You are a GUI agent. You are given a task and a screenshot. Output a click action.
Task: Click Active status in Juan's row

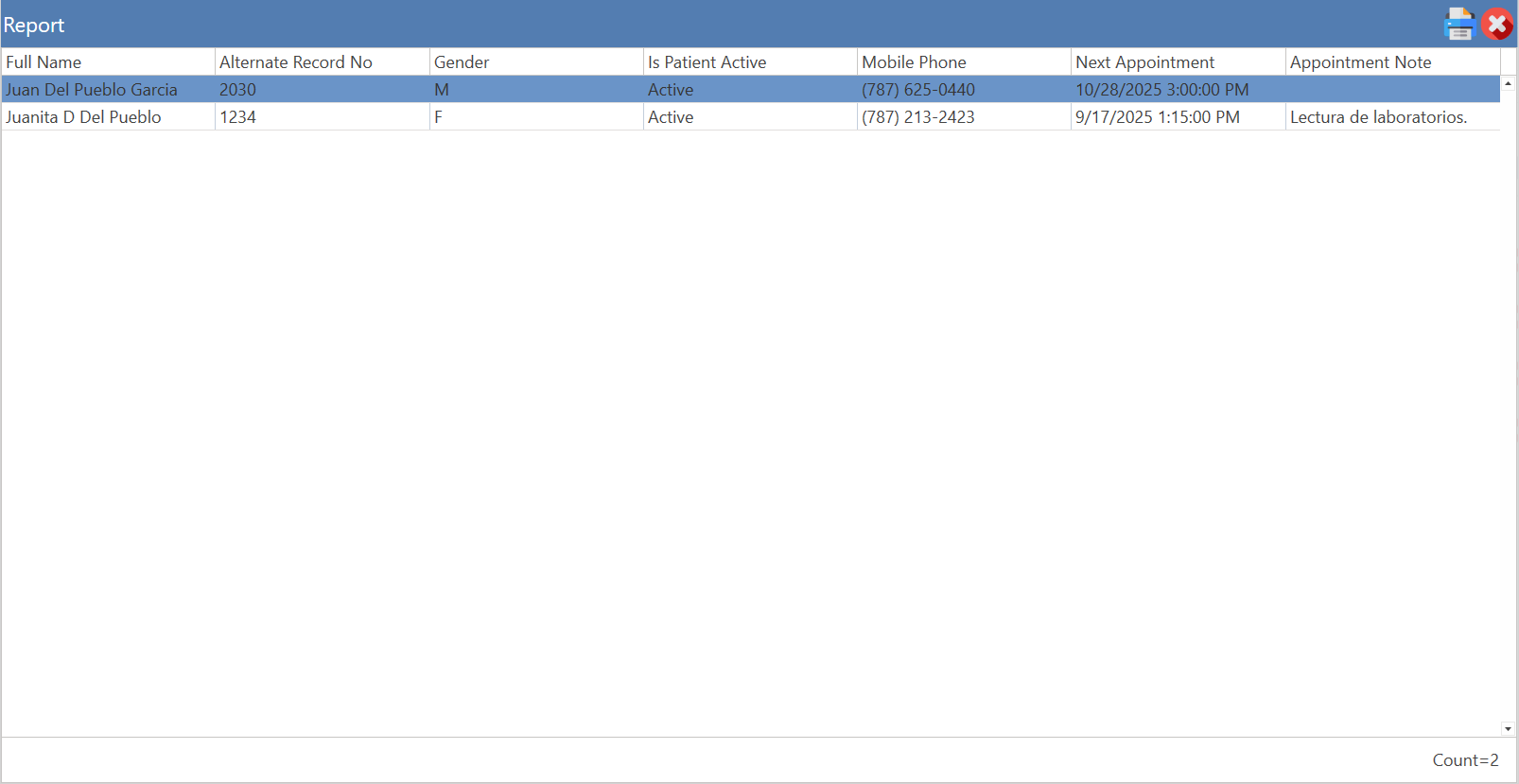pos(750,90)
